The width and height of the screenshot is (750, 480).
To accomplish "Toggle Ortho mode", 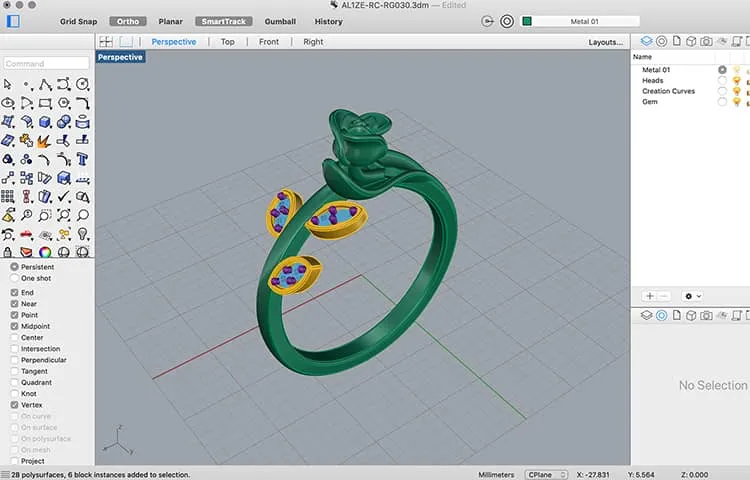I will pyautogui.click(x=128, y=22).
